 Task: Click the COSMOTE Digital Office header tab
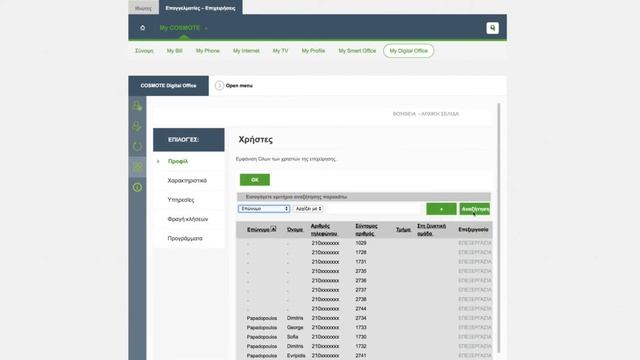point(168,86)
